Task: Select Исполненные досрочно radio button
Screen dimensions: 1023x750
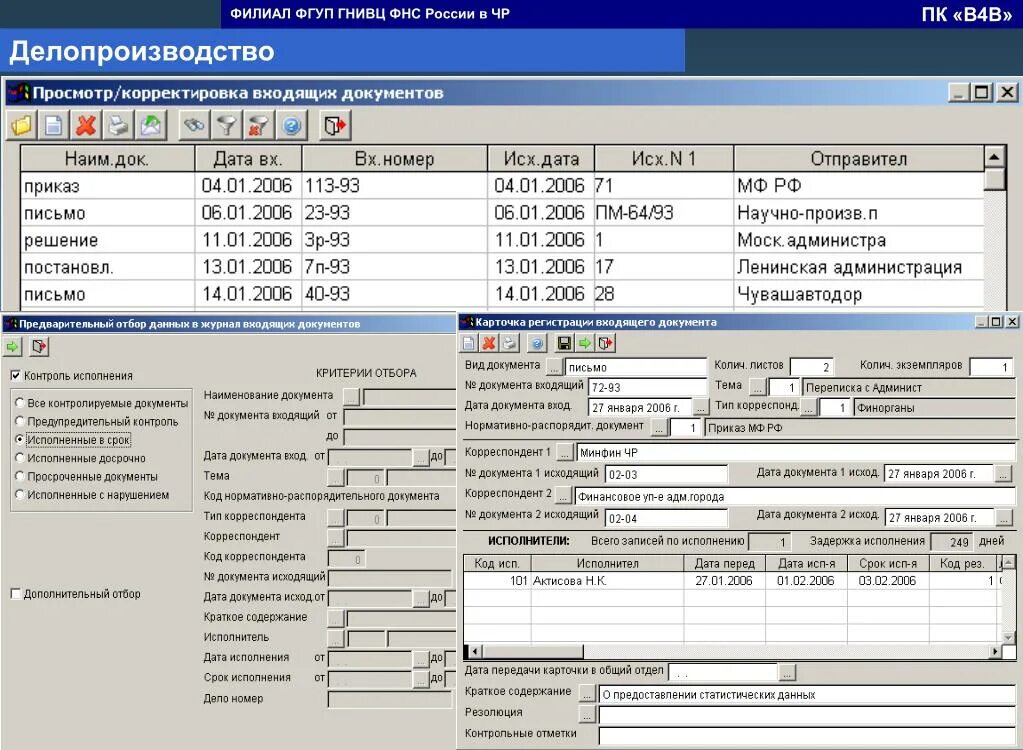Action: (20, 458)
